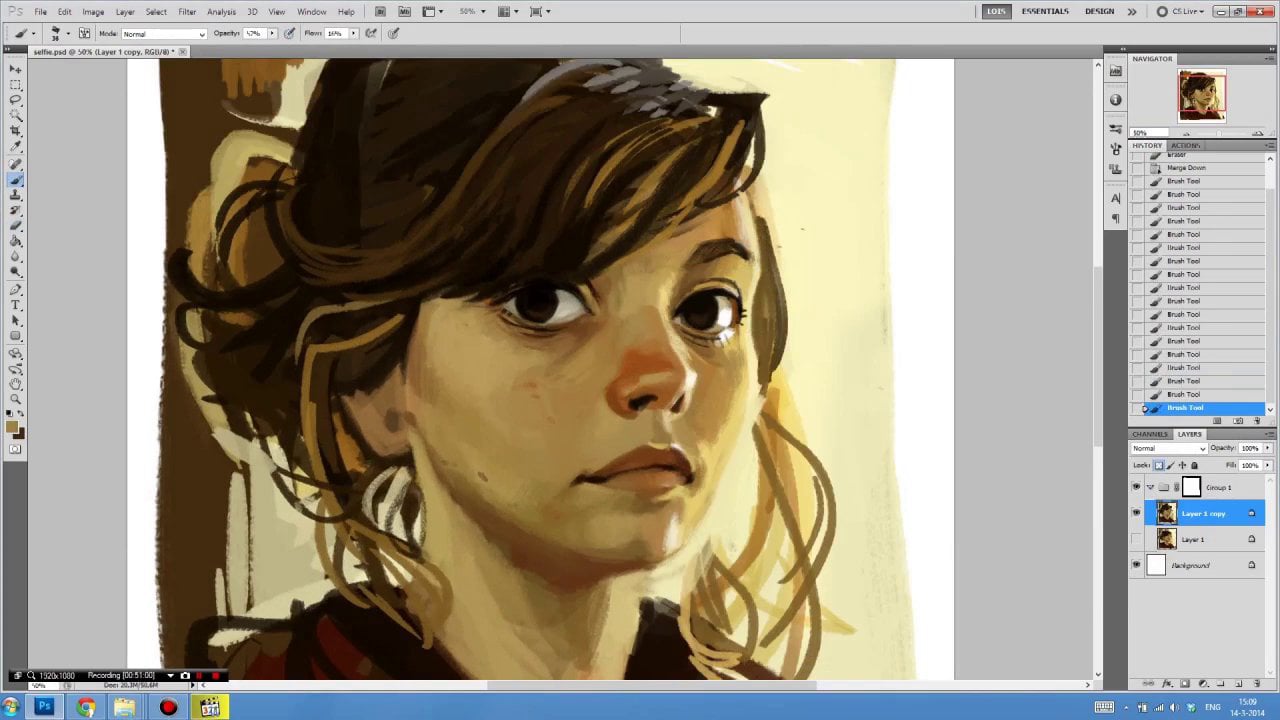
Task: Create a new adjustment layer
Action: 1203,684
